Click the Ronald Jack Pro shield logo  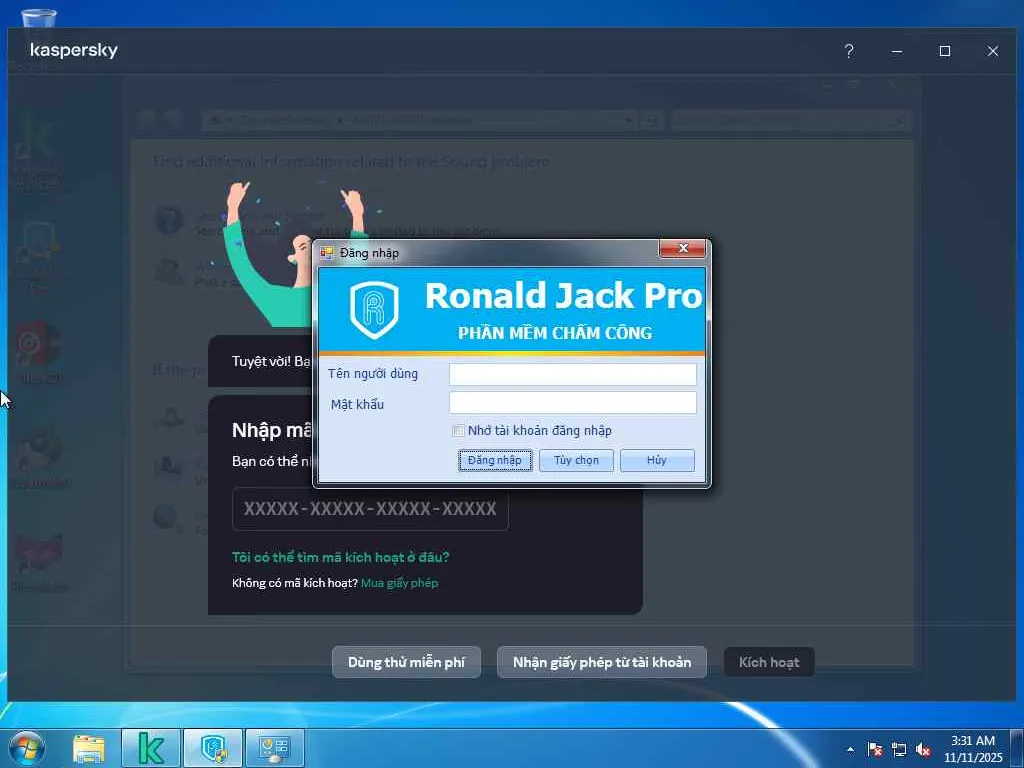coord(374,309)
